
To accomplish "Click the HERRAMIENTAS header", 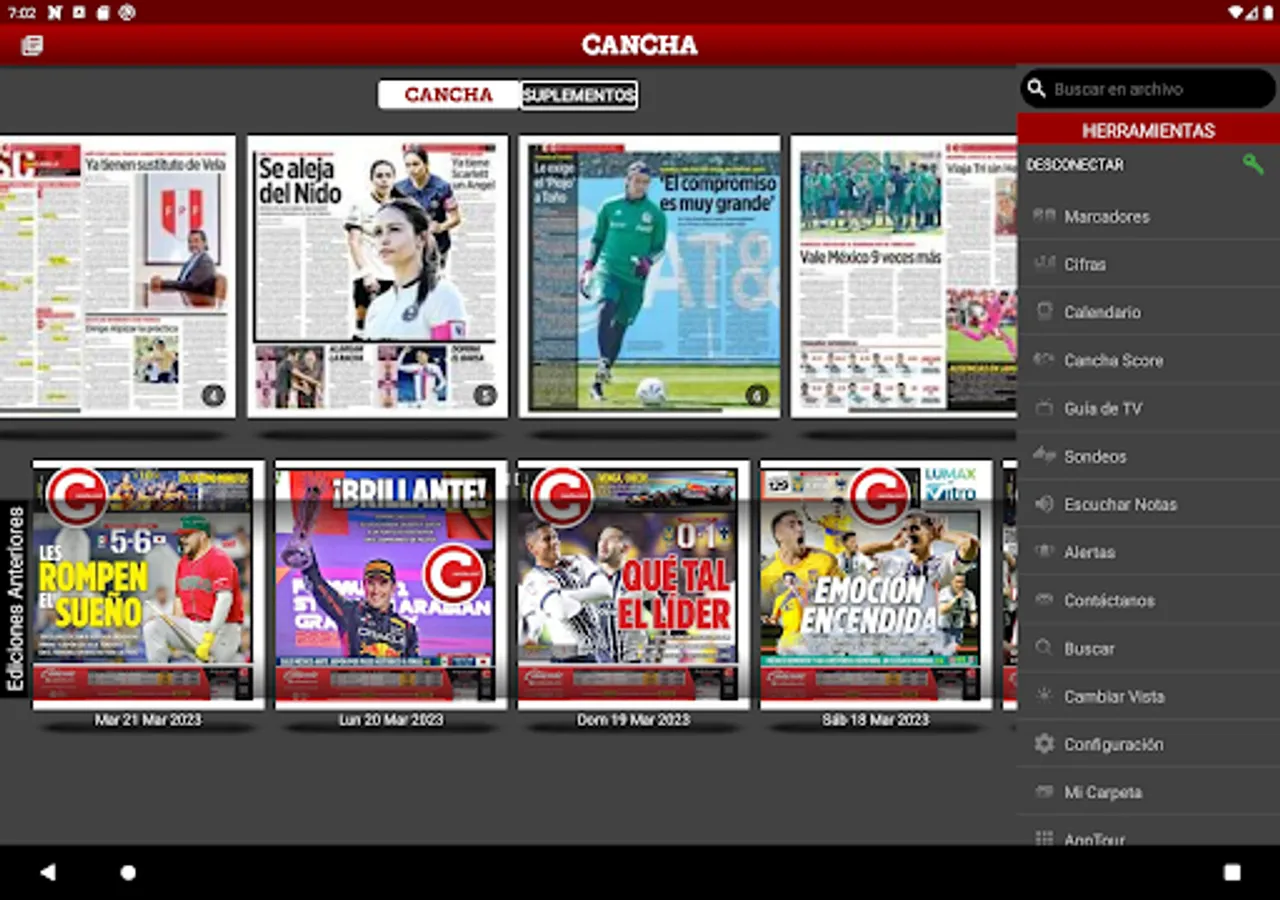I will [1148, 130].
